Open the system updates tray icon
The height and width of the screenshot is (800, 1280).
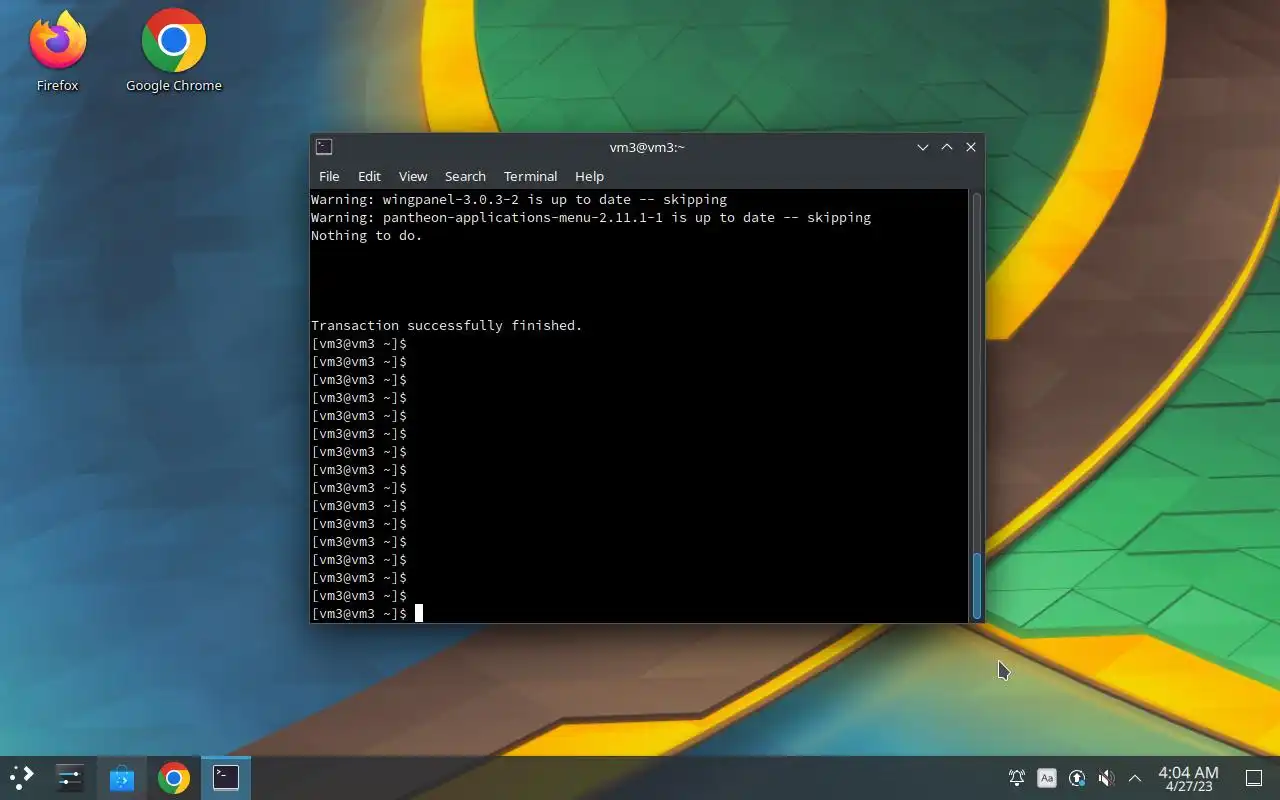[x=1077, y=778]
